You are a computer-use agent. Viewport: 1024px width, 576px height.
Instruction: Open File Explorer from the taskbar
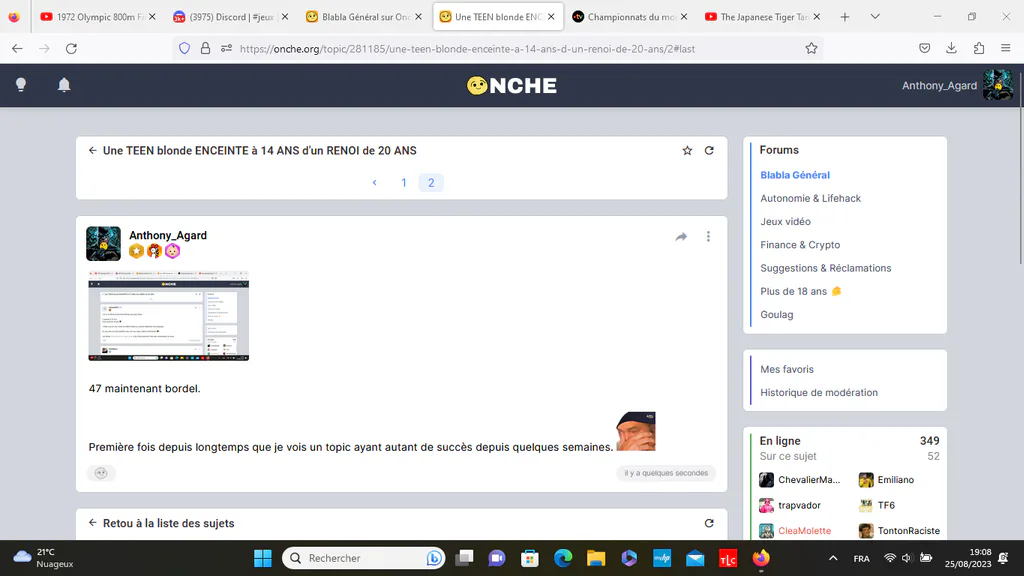coord(596,558)
